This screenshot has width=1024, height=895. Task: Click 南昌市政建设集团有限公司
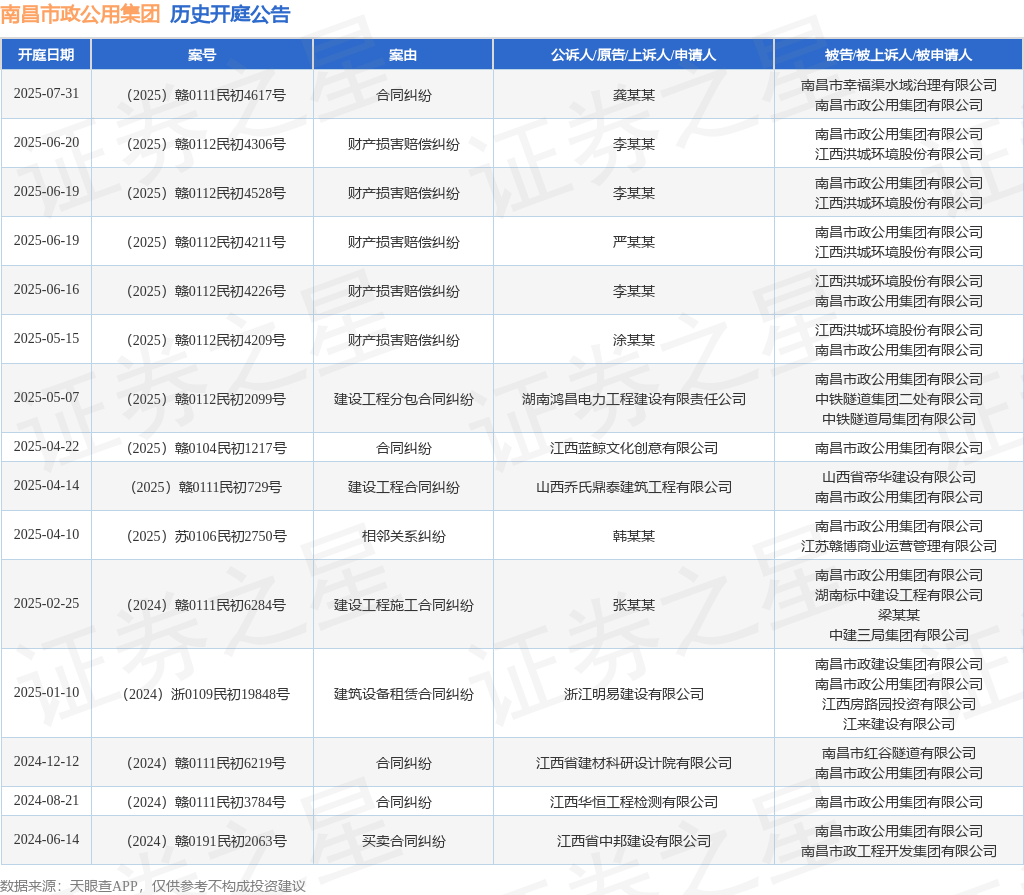click(x=899, y=664)
